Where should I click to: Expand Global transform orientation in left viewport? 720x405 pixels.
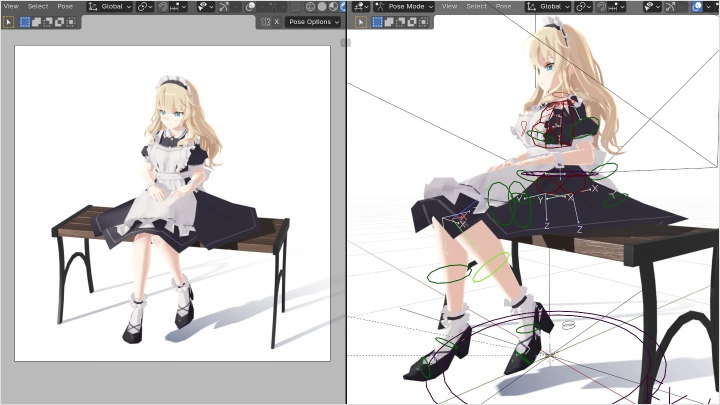[x=110, y=6]
